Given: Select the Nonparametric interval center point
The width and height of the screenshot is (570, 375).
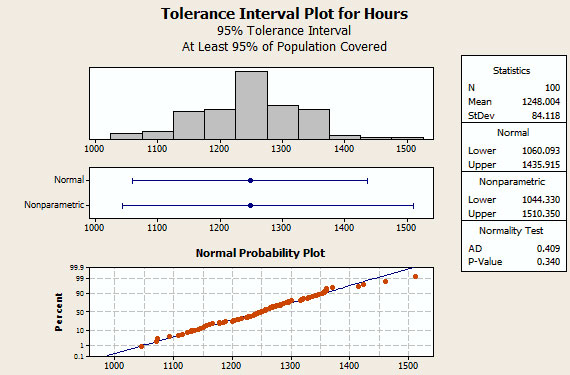Looking at the screenshot, I should [x=250, y=206].
